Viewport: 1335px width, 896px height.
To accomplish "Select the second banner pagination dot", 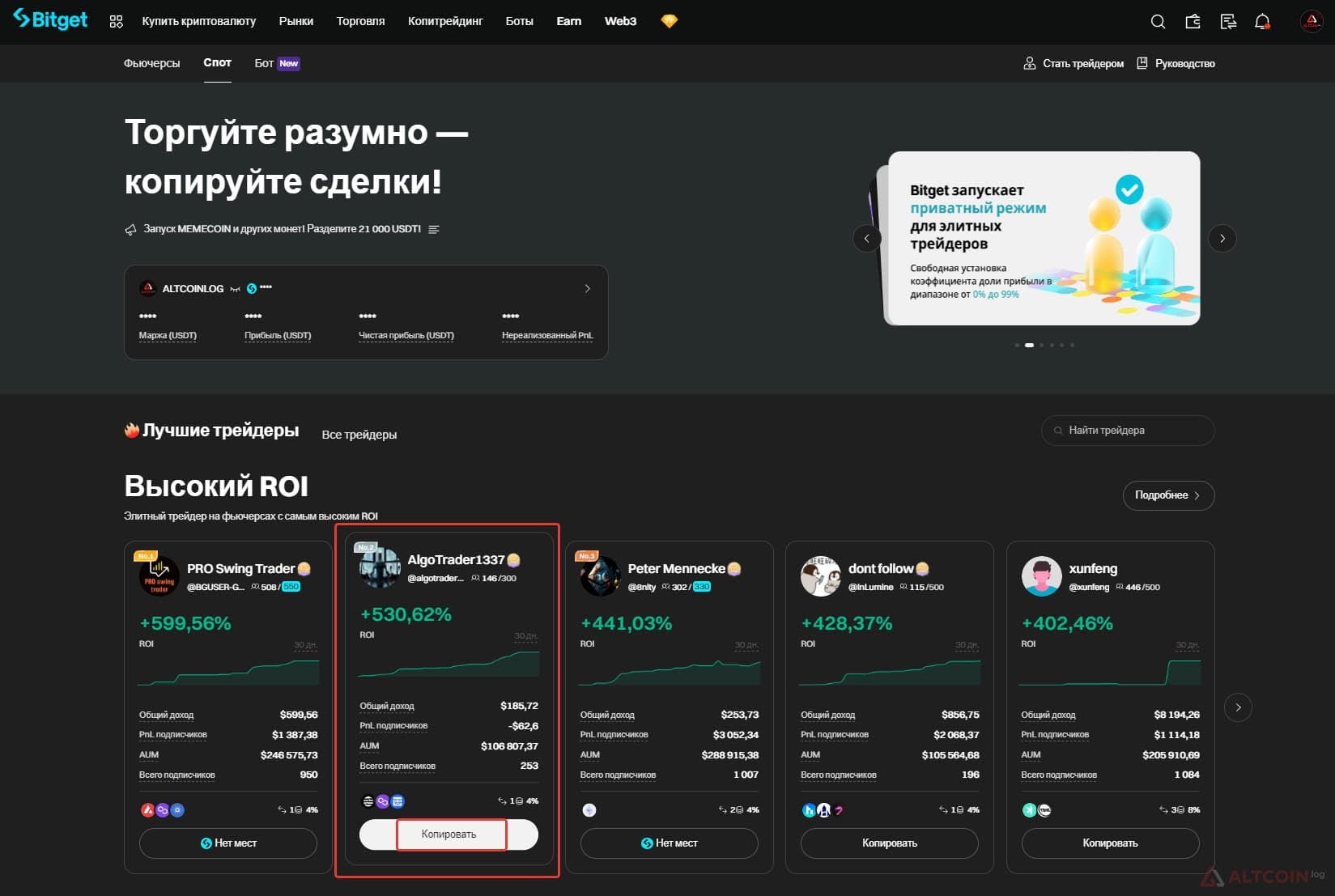I will pyautogui.click(x=1029, y=345).
